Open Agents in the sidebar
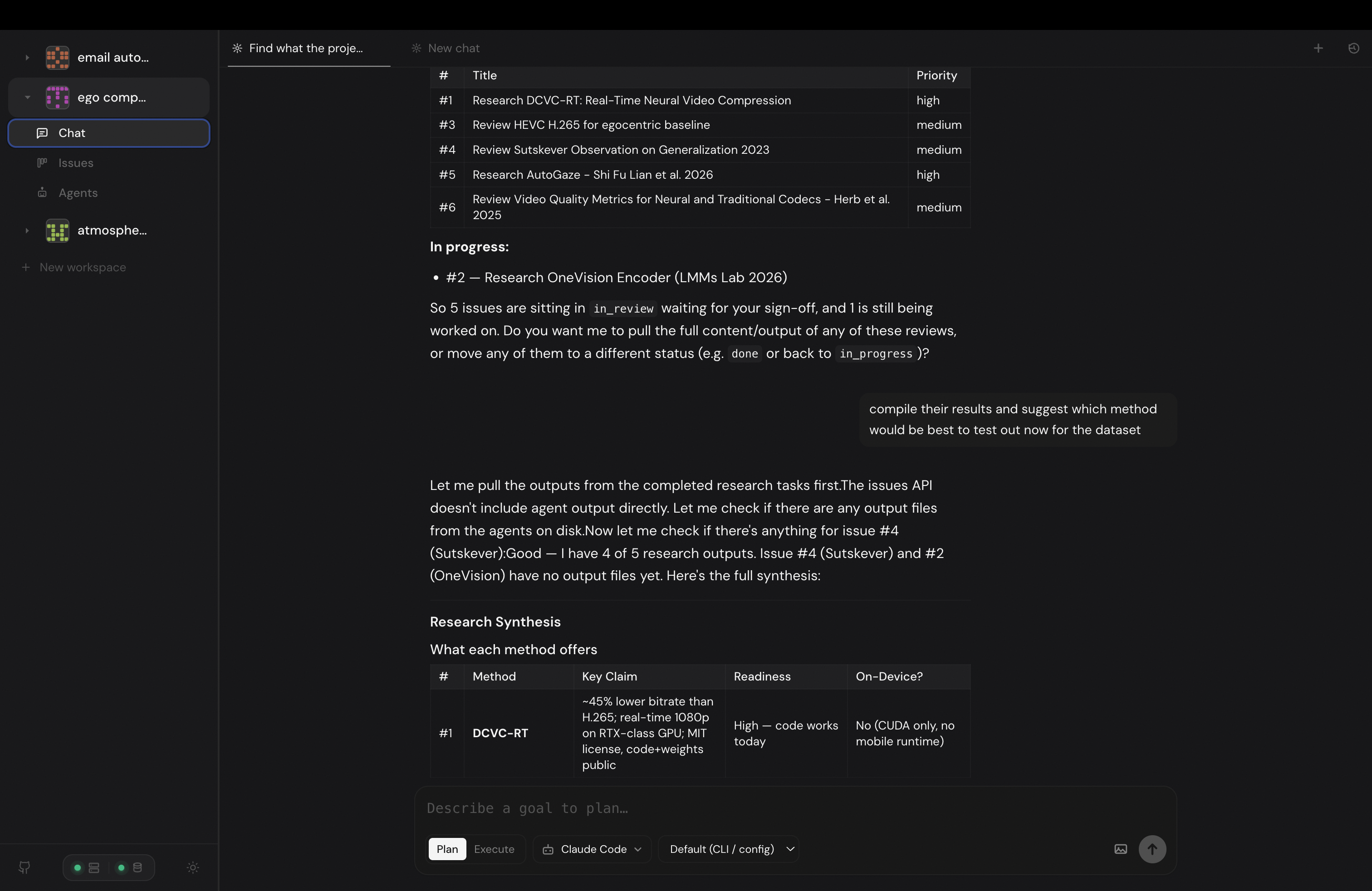 78,193
